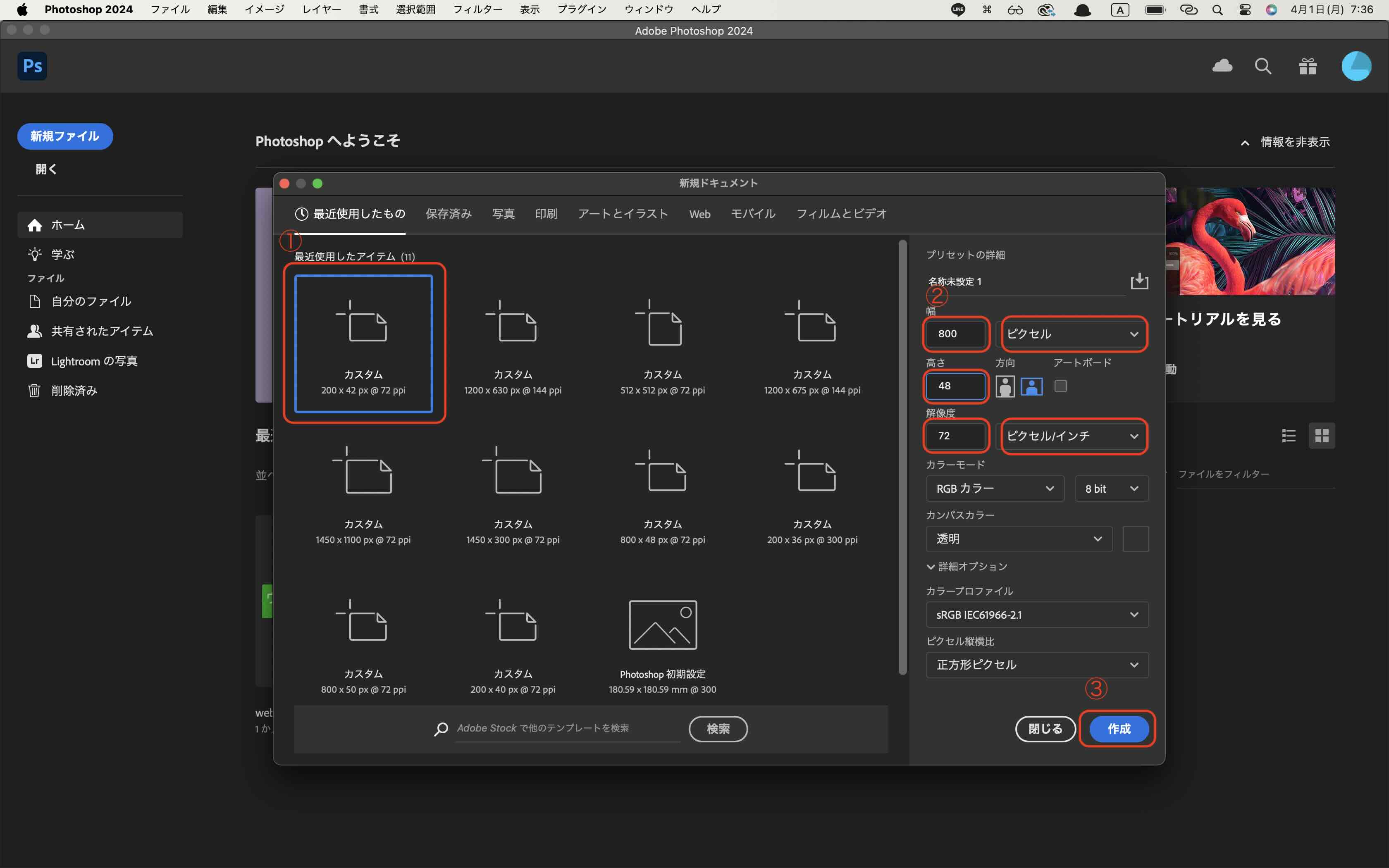Click the 作成 button
Image resolution: width=1389 pixels, height=868 pixels.
1119,729
